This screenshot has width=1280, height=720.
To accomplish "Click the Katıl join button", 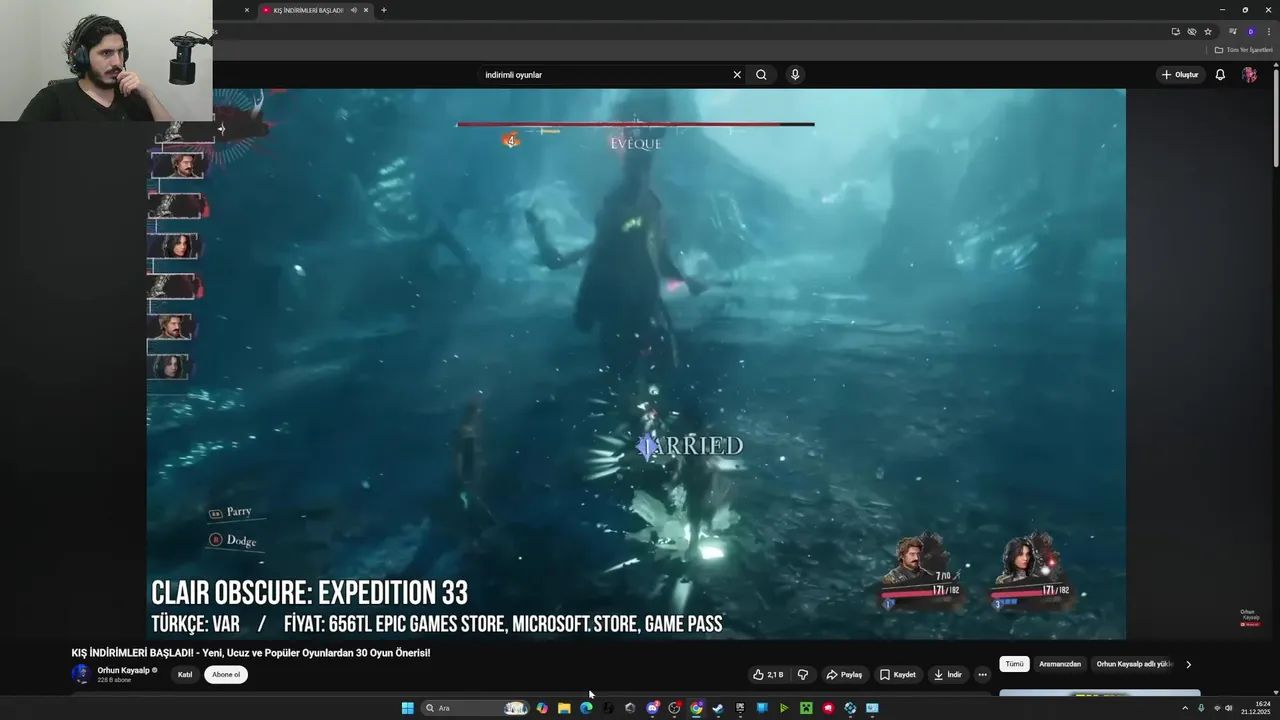I will 185,675.
